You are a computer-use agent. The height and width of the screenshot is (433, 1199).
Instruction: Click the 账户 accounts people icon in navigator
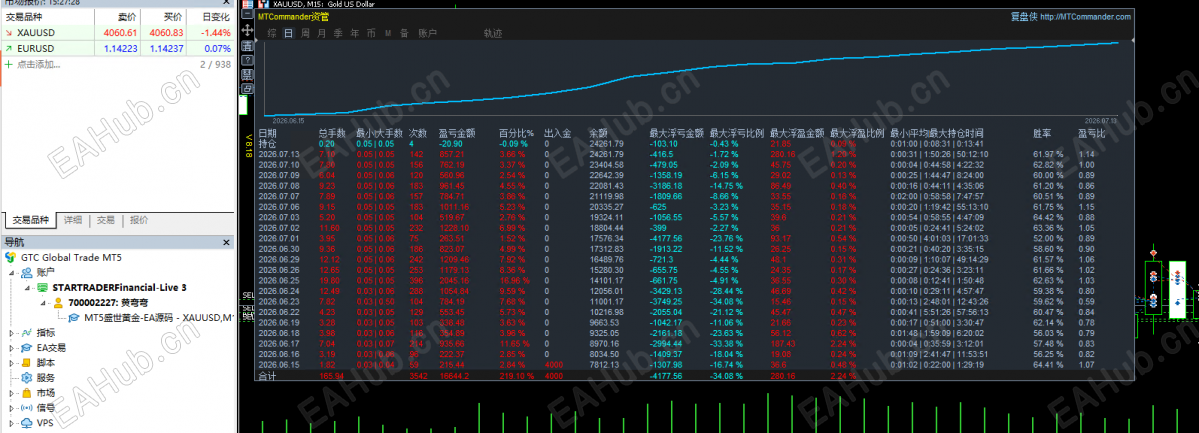[27, 272]
